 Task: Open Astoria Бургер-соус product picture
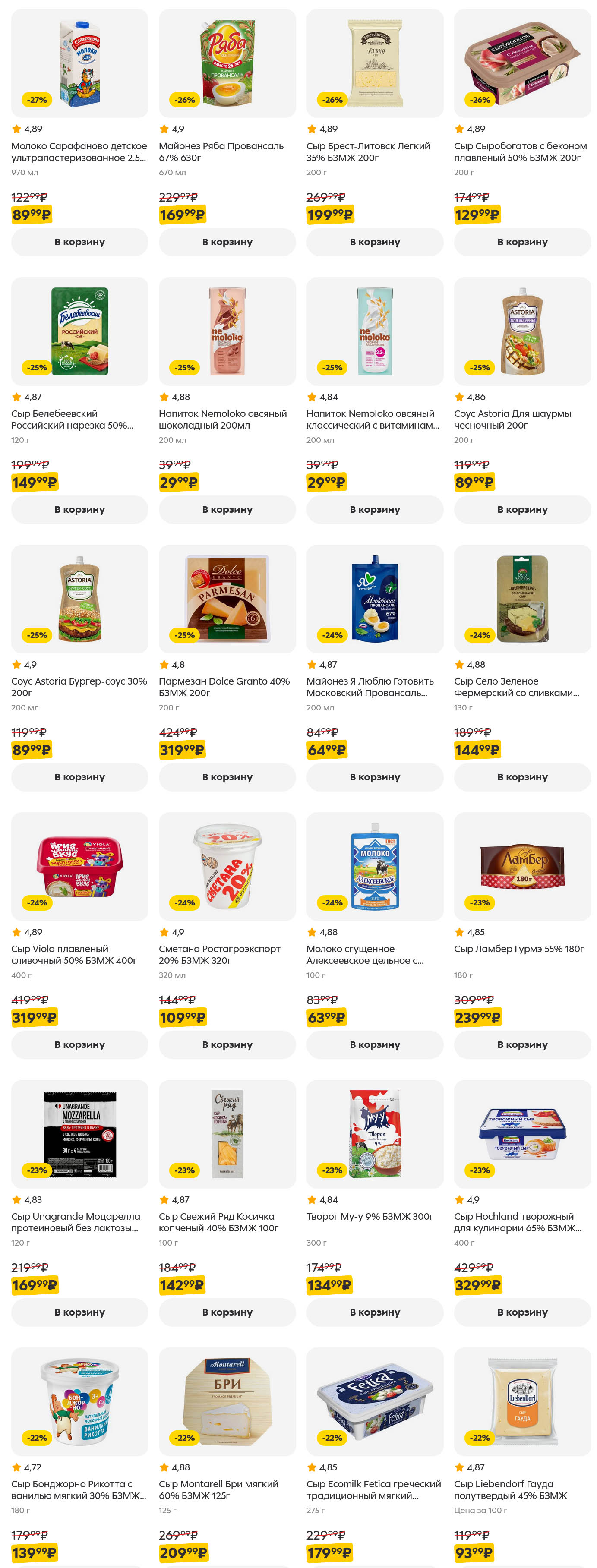pyautogui.click(x=79, y=598)
